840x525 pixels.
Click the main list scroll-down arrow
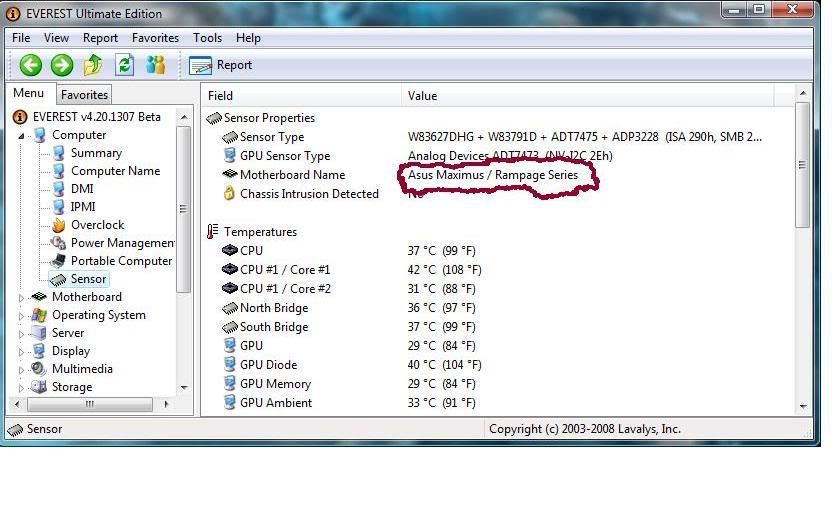(x=802, y=406)
